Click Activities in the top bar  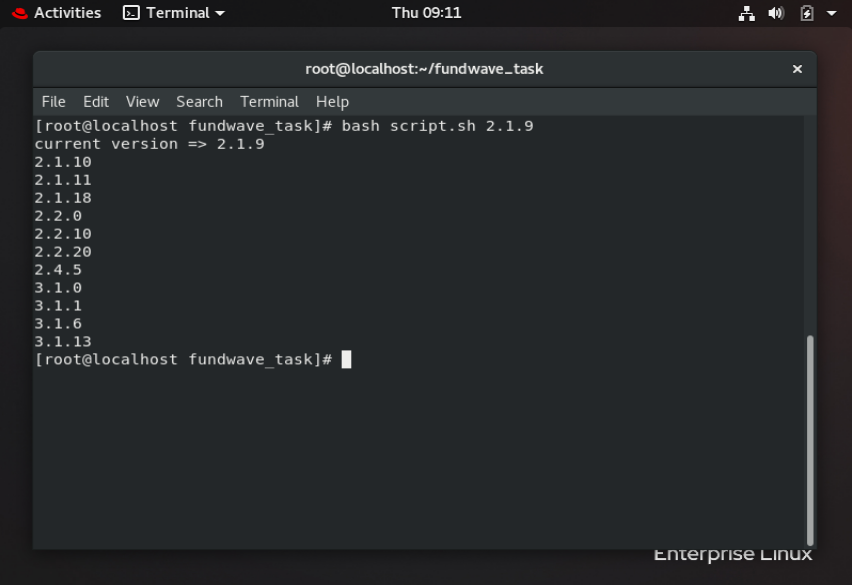[66, 13]
